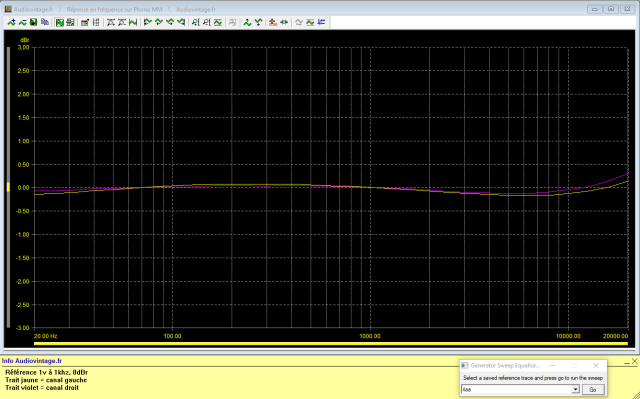
Task: Click the yellow marker on vertical axis slider
Action: (x=8, y=188)
